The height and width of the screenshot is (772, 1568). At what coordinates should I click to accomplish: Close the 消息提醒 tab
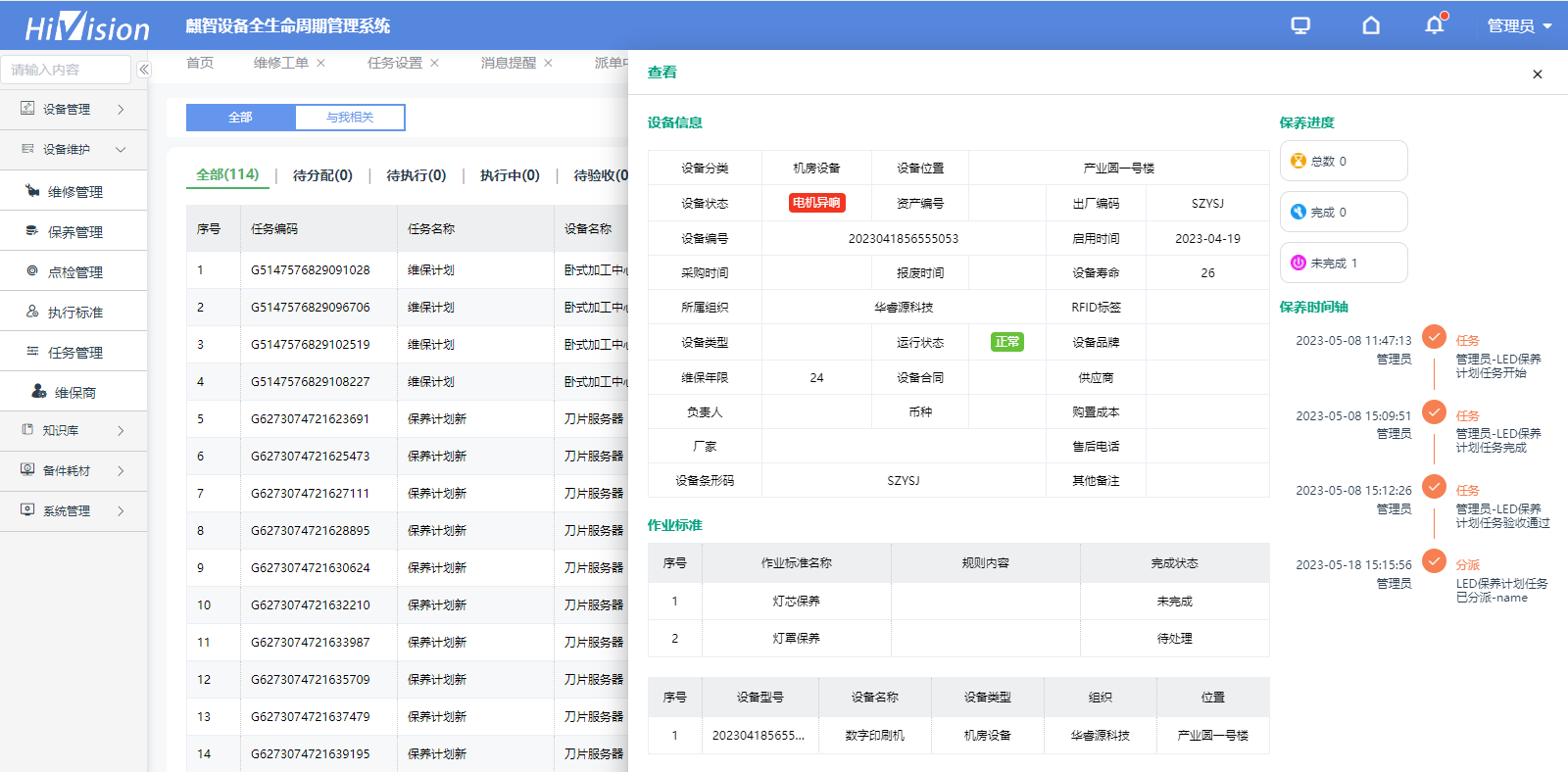click(548, 63)
